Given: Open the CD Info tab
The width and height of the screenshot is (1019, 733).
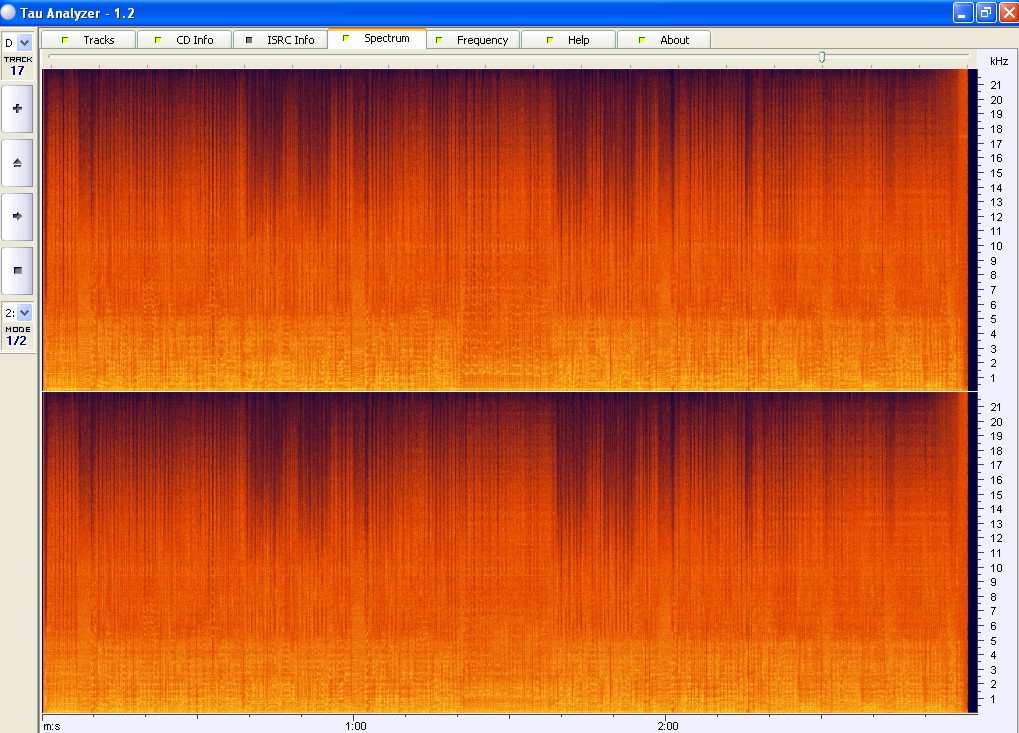Looking at the screenshot, I should [194, 40].
